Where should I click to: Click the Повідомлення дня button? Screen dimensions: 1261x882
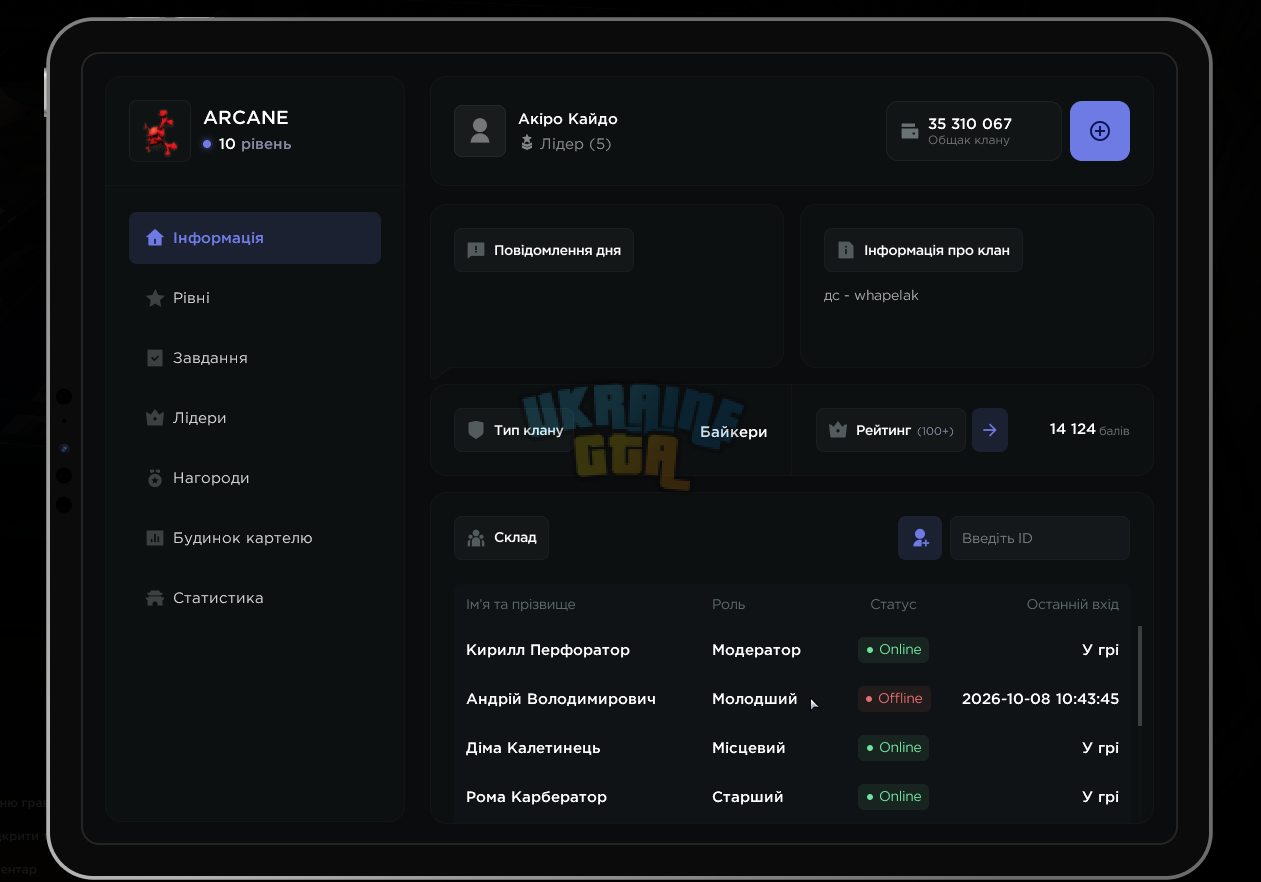click(544, 250)
